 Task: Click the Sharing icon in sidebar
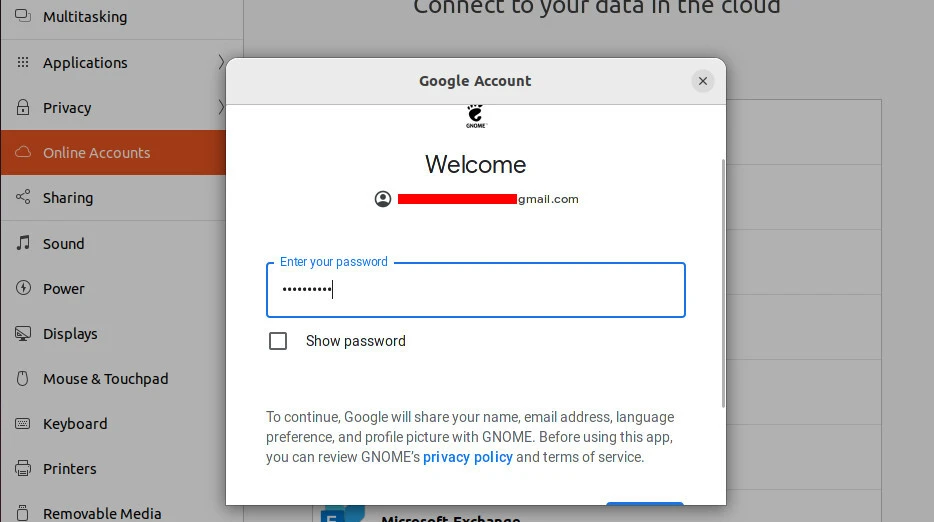point(22,198)
